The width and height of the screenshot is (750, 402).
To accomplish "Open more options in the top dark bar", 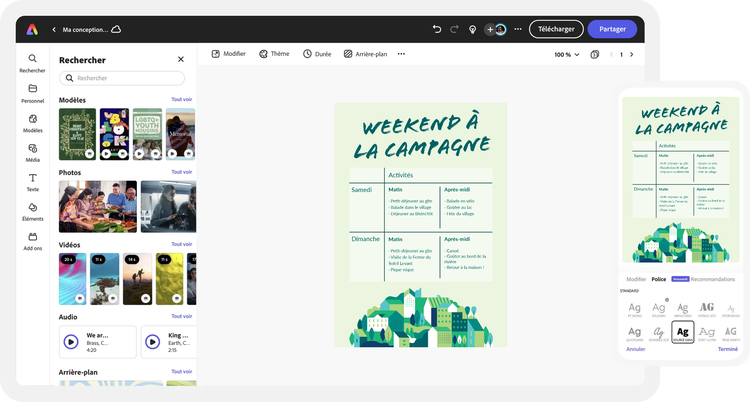I will coord(518,29).
